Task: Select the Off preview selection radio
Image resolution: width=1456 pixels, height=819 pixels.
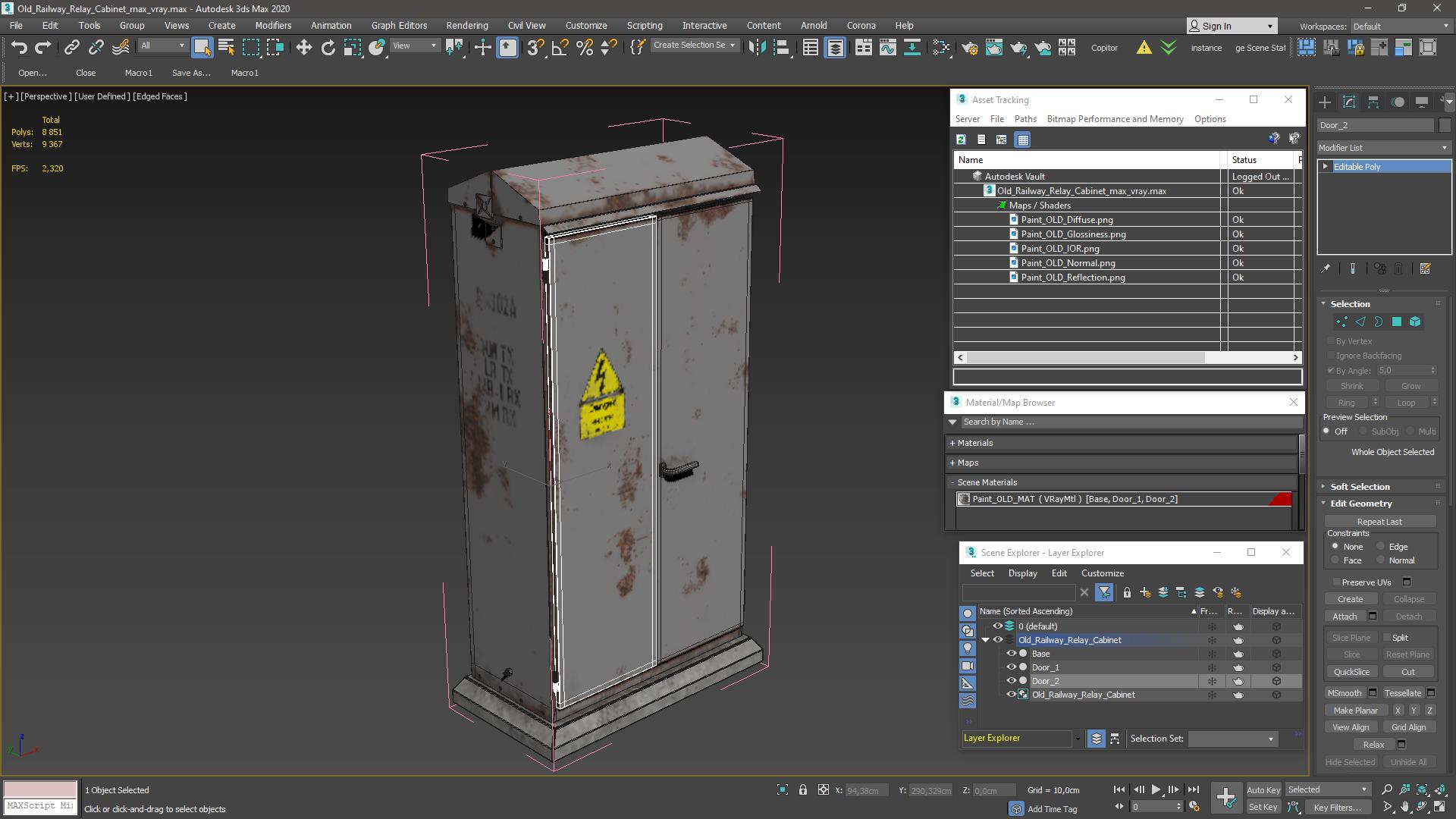Action: pyautogui.click(x=1326, y=431)
